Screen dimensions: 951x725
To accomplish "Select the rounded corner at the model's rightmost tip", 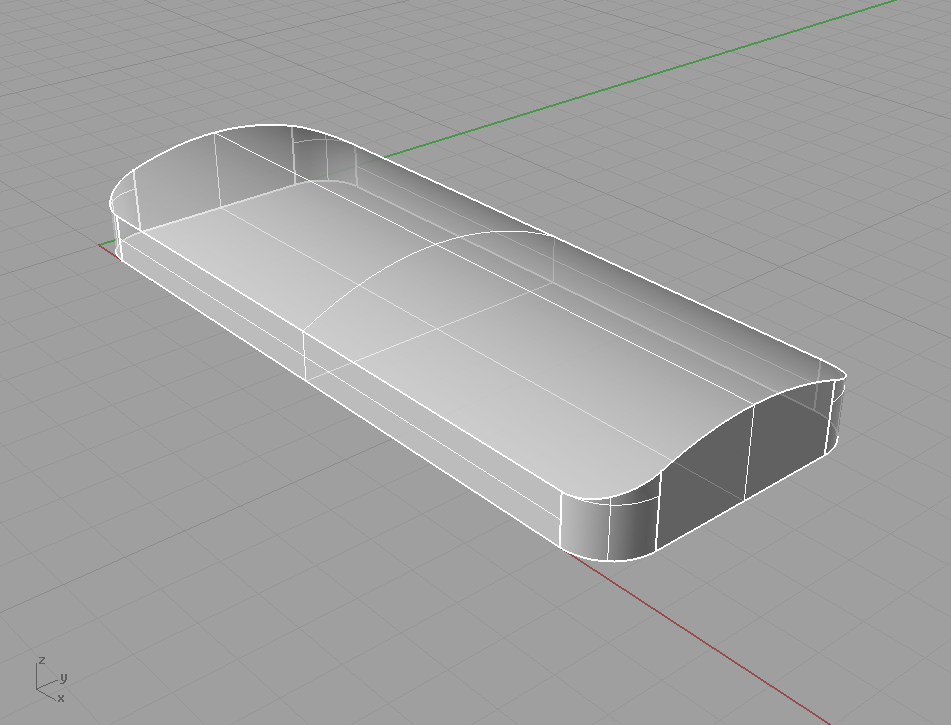I will (x=836, y=410).
